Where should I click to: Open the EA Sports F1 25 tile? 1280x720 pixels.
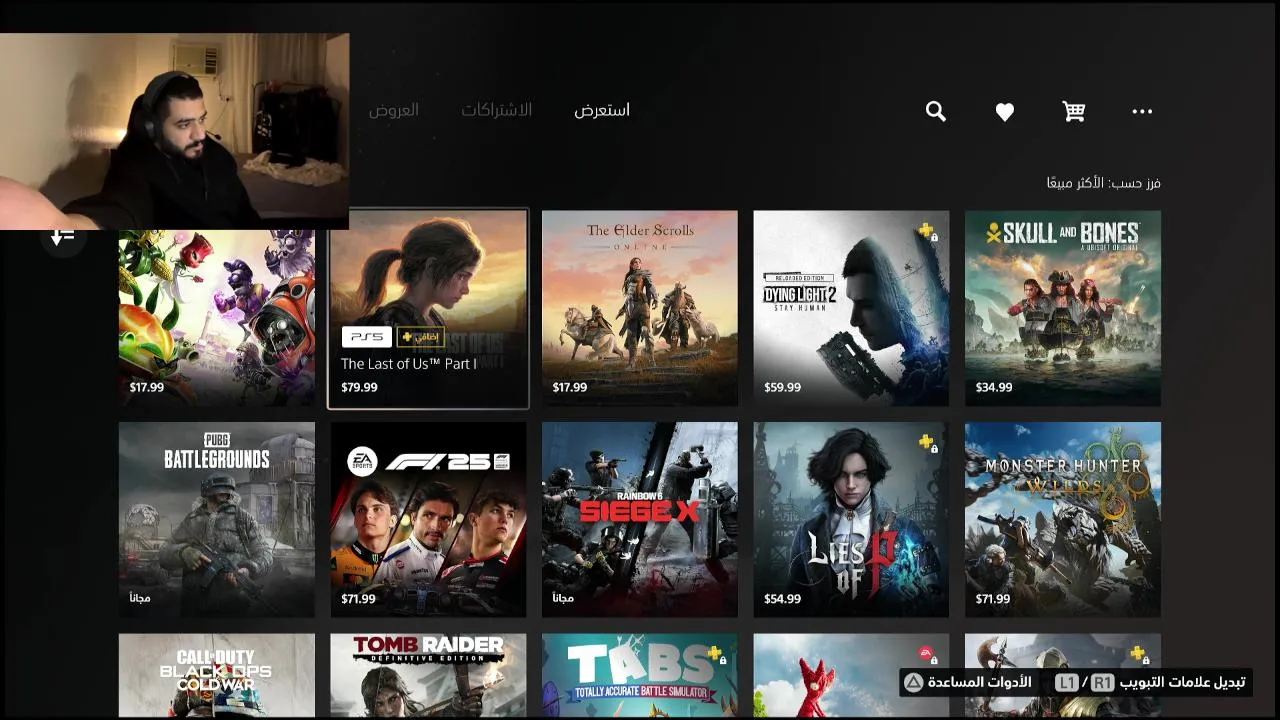tap(428, 520)
